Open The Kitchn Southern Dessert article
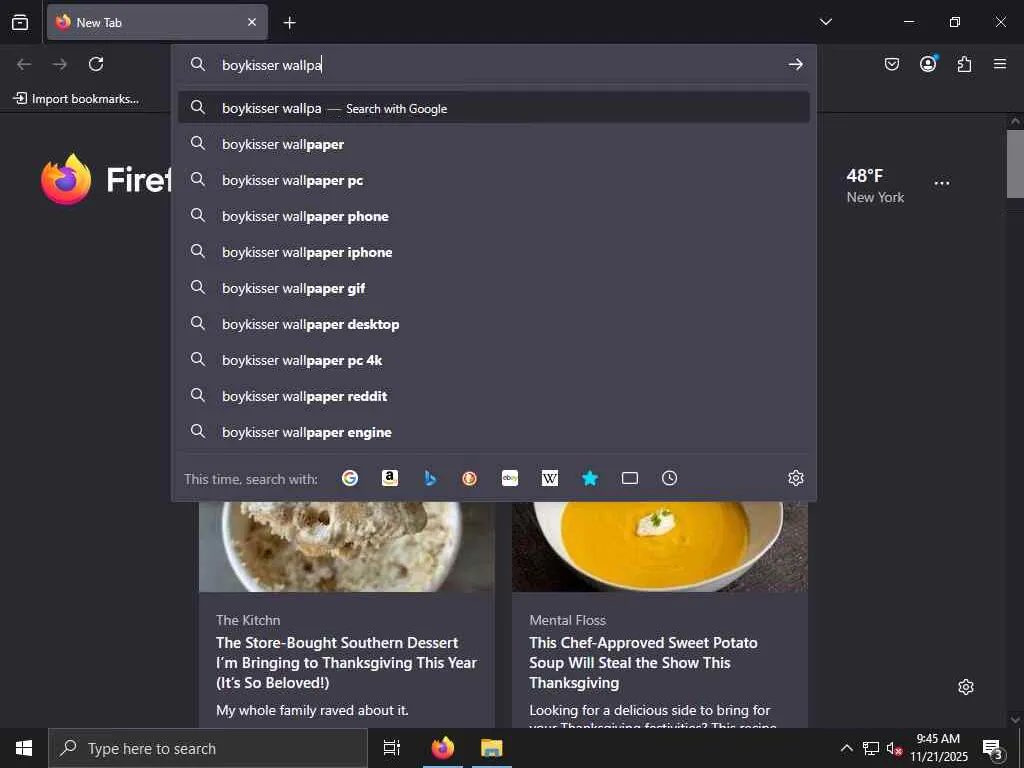The width and height of the screenshot is (1024, 768). coord(346,662)
